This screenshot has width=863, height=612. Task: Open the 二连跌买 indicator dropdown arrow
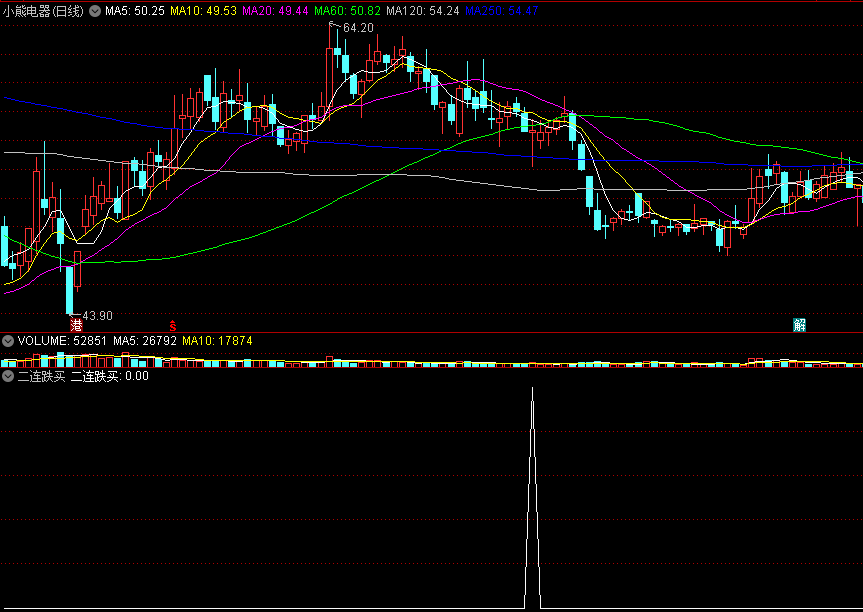8,376
